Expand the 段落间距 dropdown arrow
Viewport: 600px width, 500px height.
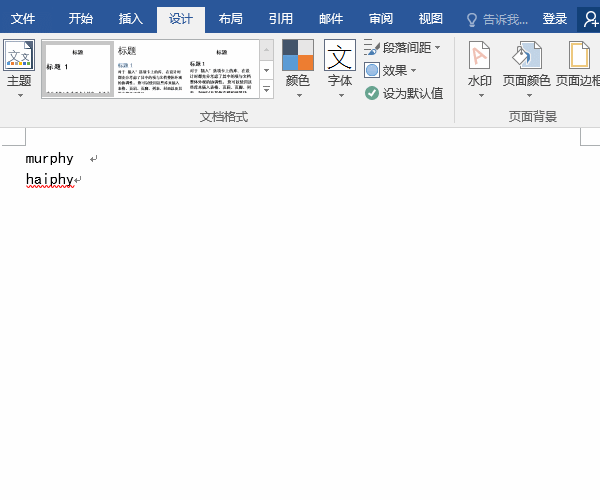437,47
